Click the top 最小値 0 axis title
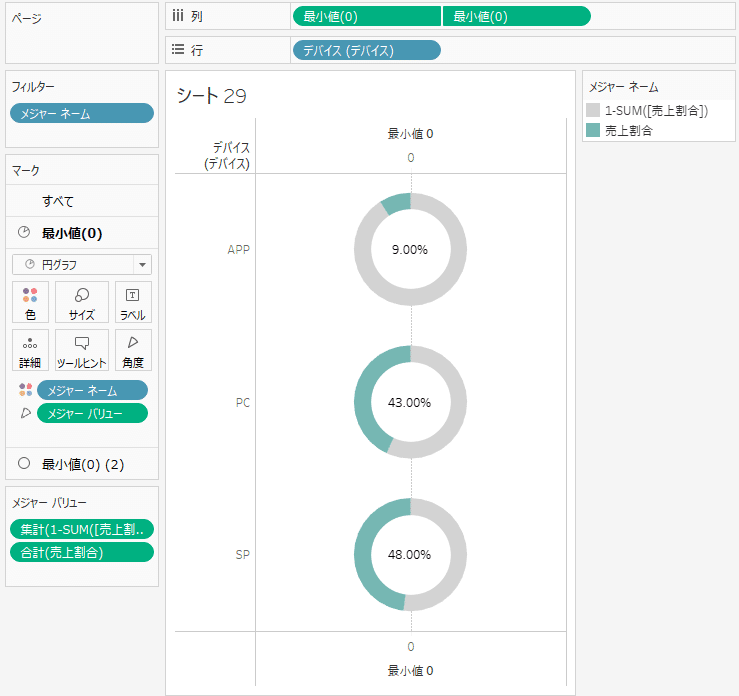The width and height of the screenshot is (739, 696). coord(410,134)
